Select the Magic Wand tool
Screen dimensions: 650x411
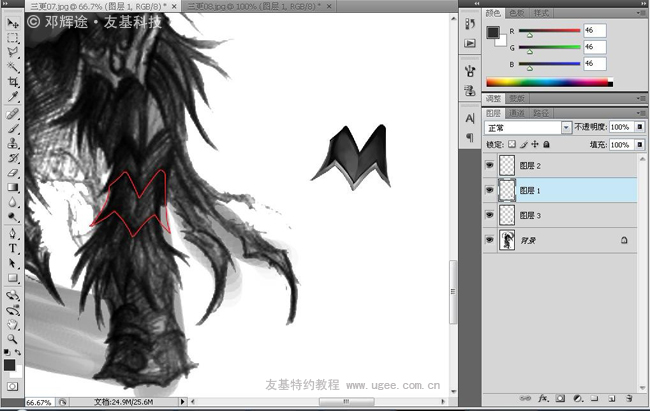[x=12, y=66]
